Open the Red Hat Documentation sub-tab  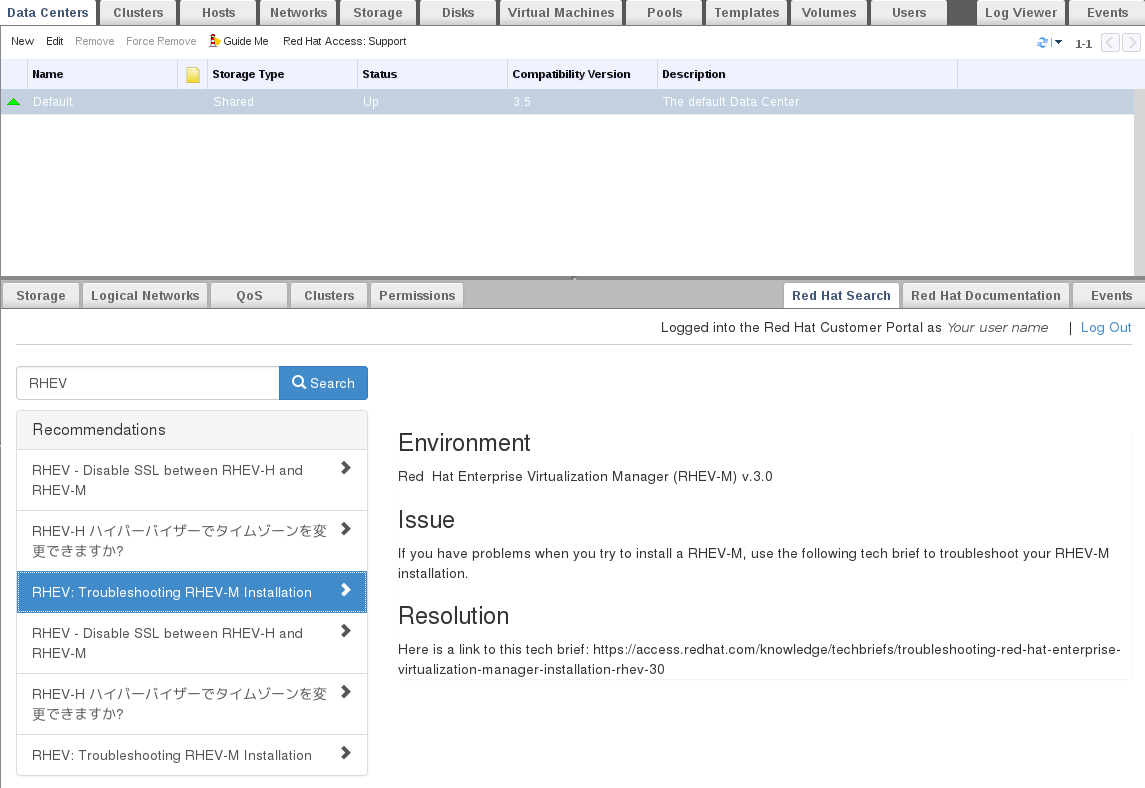(x=985, y=295)
